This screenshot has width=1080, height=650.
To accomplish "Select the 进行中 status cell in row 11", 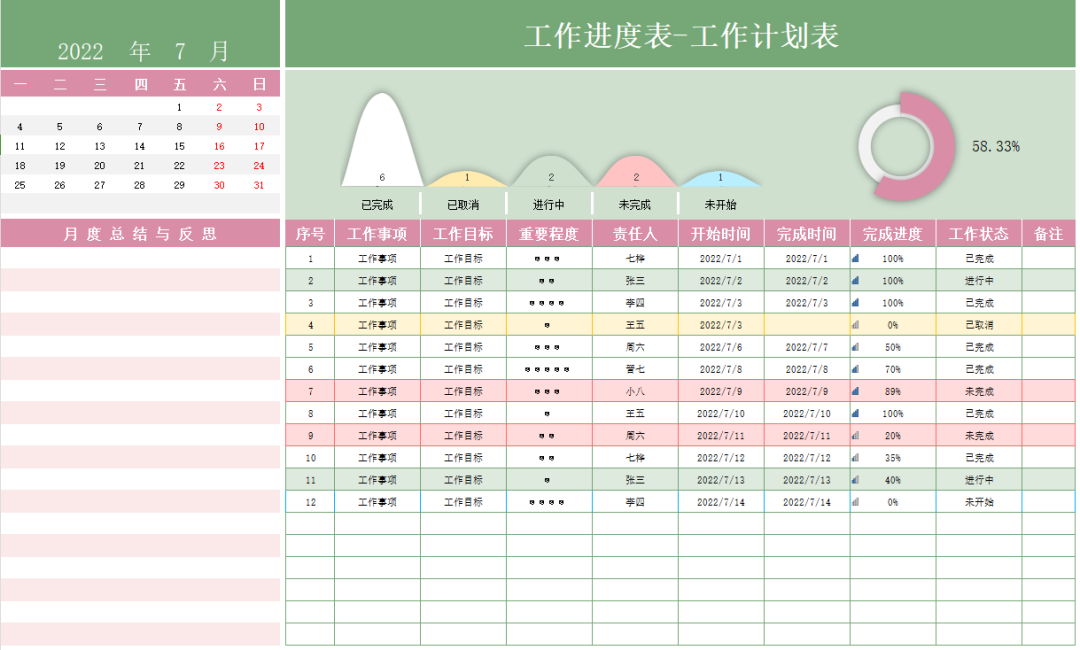I will 979,480.
